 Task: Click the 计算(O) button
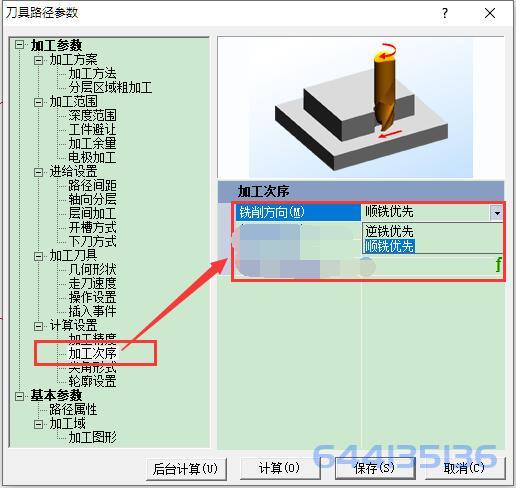point(279,468)
